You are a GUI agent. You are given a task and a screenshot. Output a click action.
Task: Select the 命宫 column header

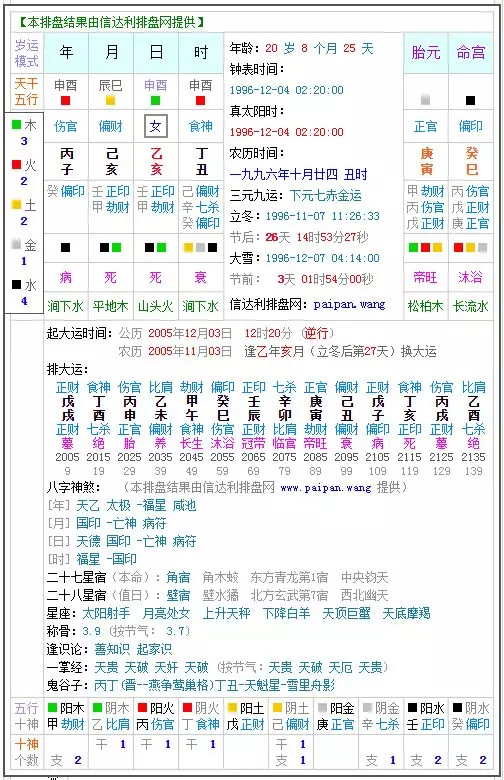pyautogui.click(x=471, y=52)
